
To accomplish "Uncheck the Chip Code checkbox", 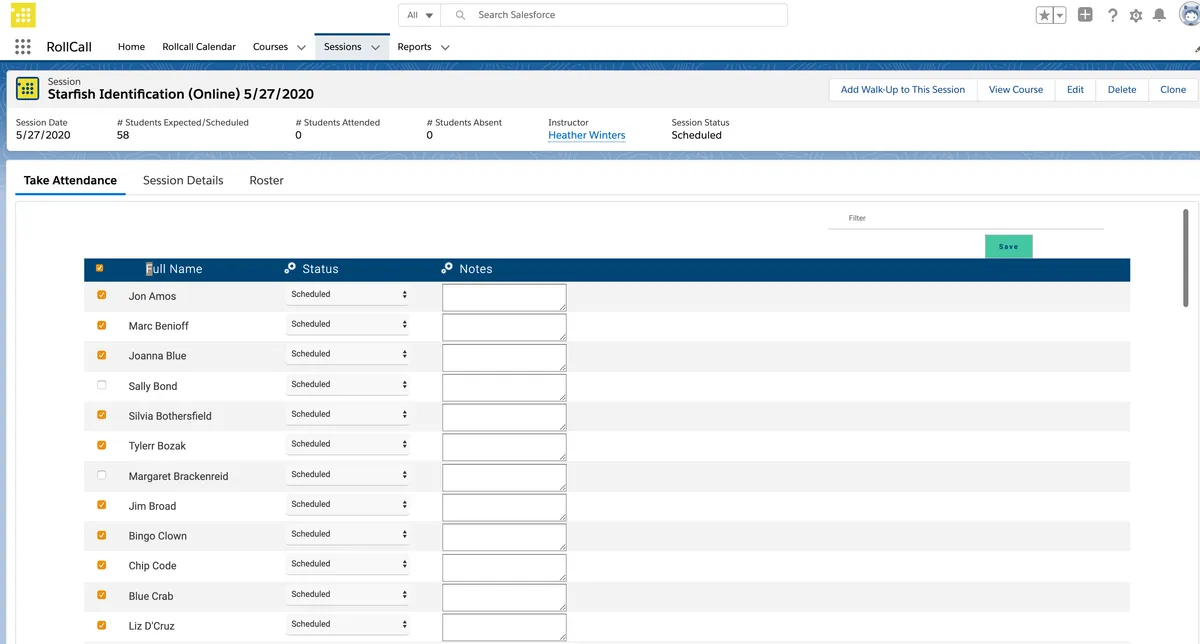I will (x=102, y=565).
